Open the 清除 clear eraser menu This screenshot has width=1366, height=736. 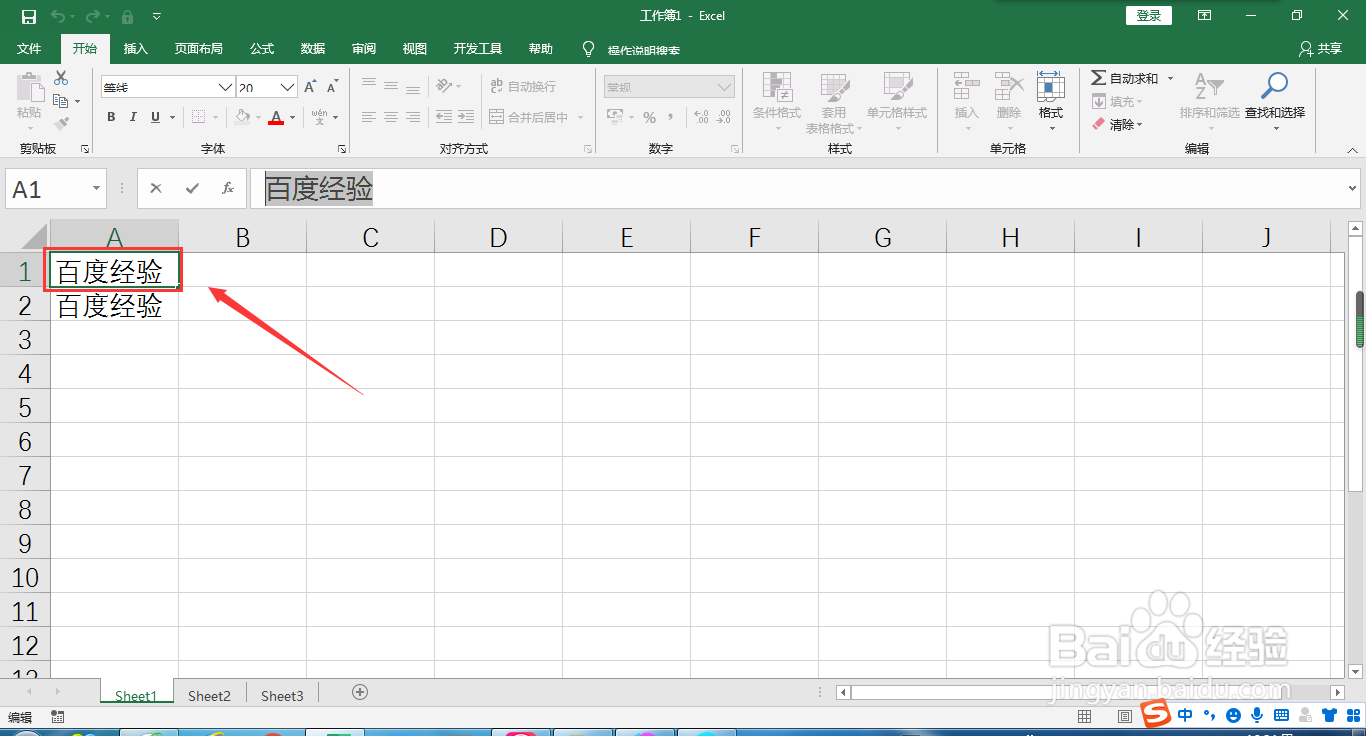pyautogui.click(x=1117, y=125)
